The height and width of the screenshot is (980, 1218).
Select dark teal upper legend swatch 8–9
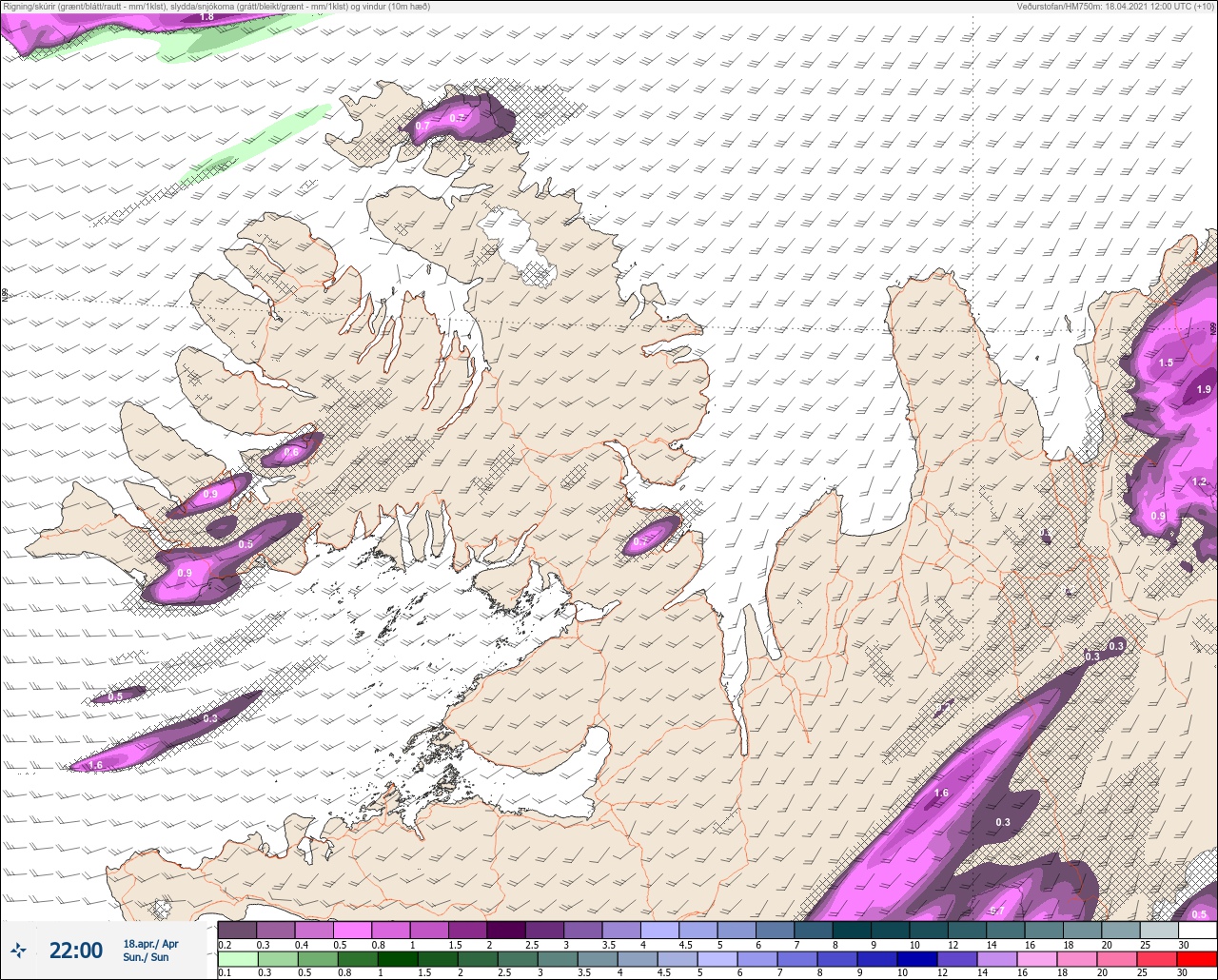(852, 930)
